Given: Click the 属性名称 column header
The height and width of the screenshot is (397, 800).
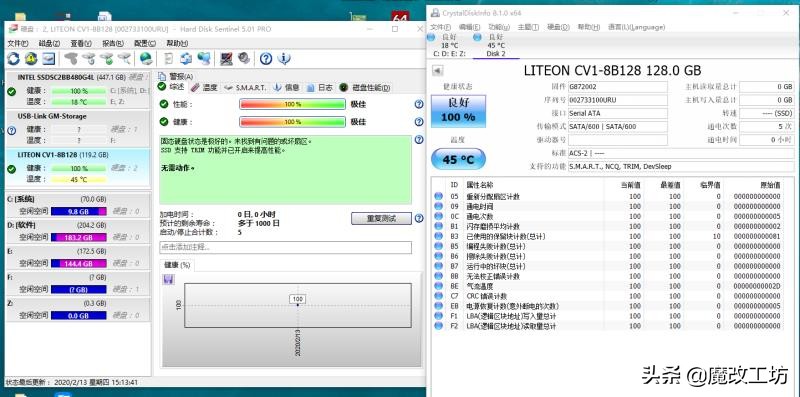Looking at the screenshot, I should [480, 185].
